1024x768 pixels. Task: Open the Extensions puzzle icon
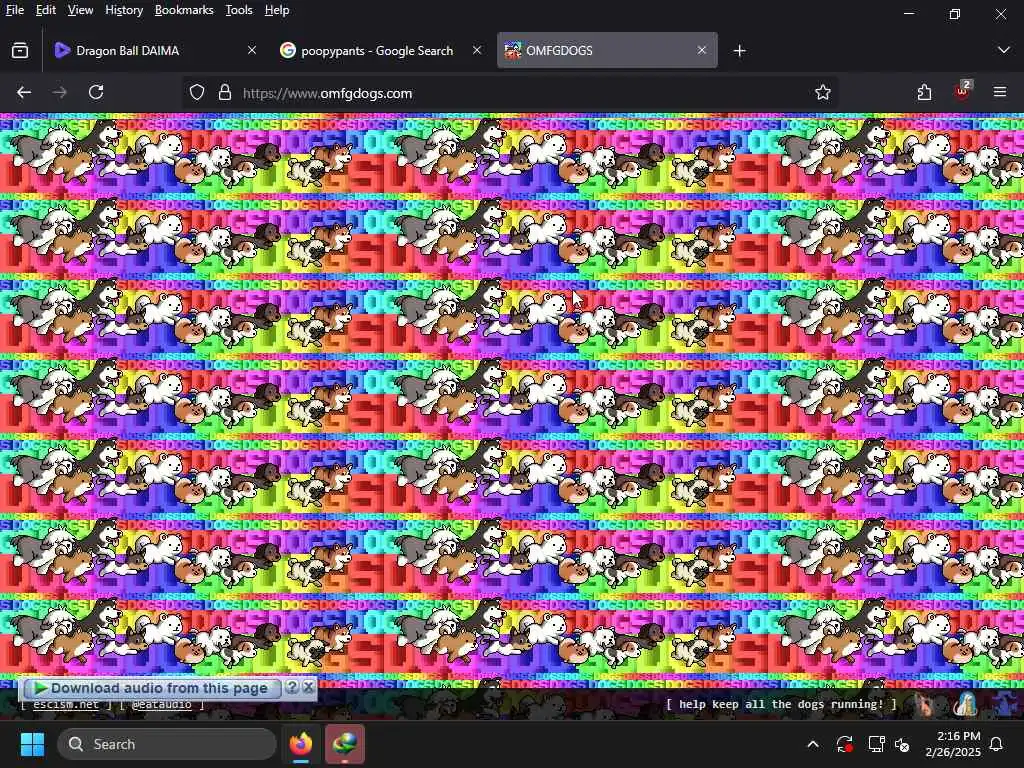click(924, 93)
